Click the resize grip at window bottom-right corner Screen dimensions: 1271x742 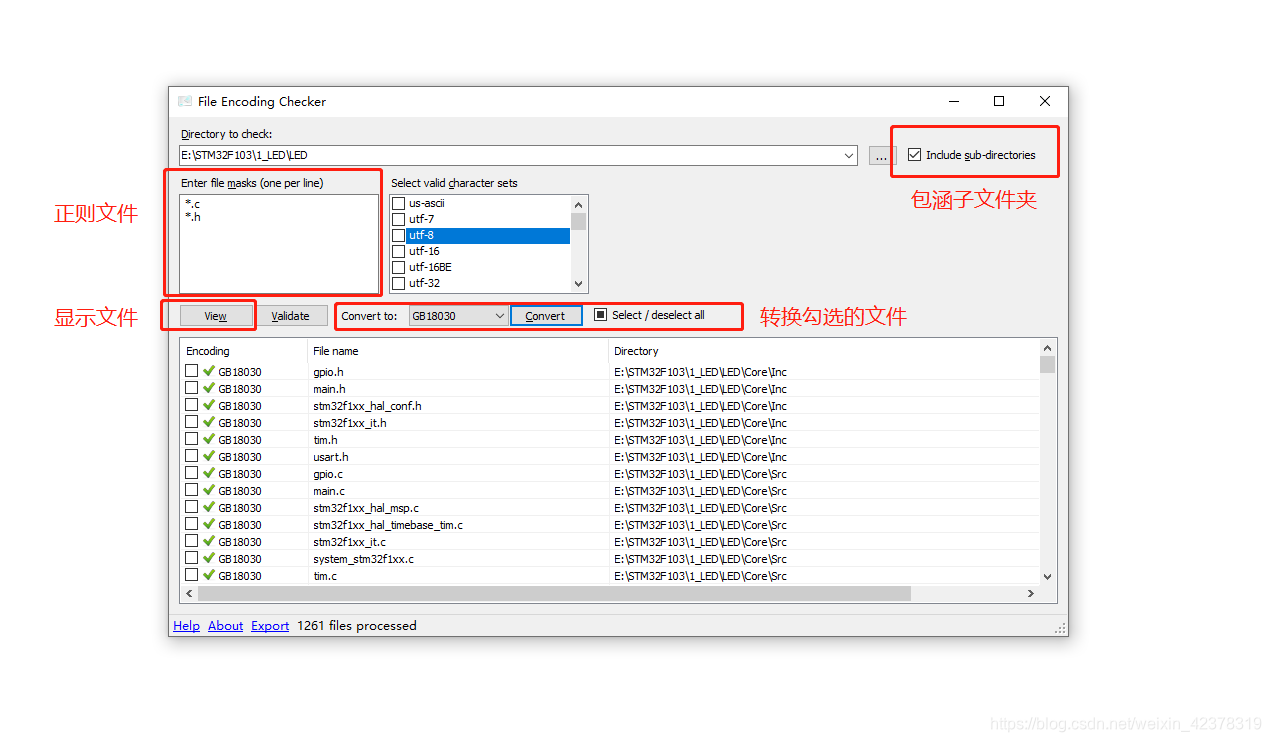1060,628
